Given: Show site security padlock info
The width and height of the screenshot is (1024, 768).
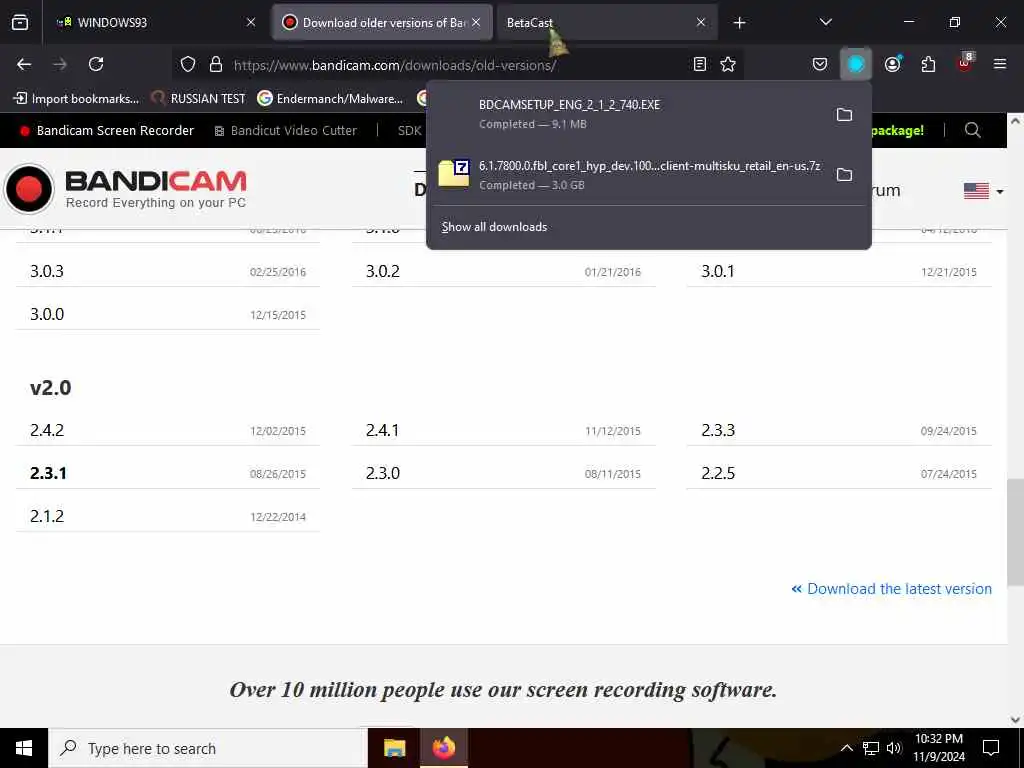Looking at the screenshot, I should (x=216, y=64).
